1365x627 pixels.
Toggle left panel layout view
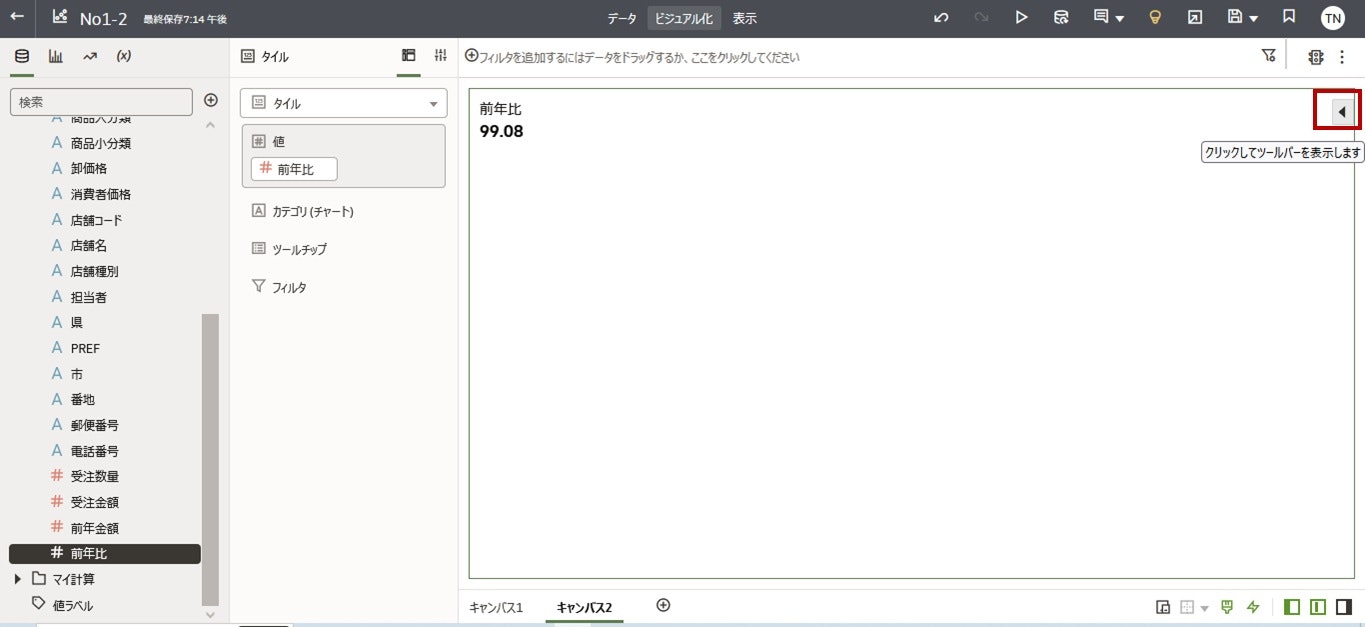tap(1290, 607)
